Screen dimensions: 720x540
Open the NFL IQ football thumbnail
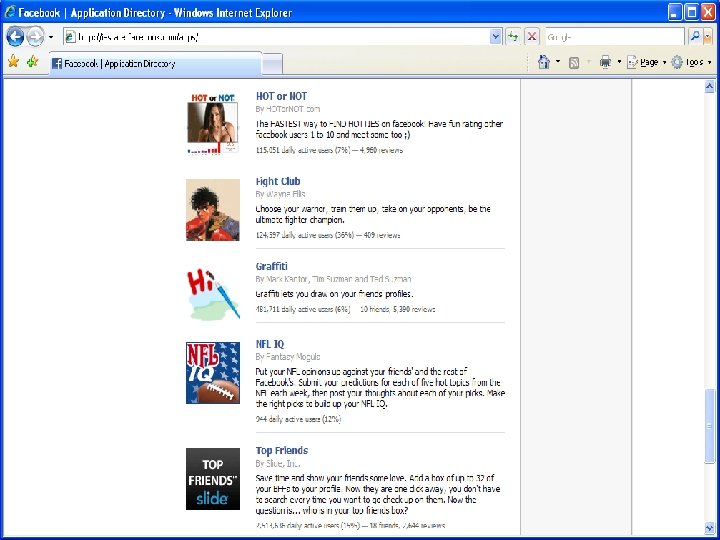click(x=213, y=373)
